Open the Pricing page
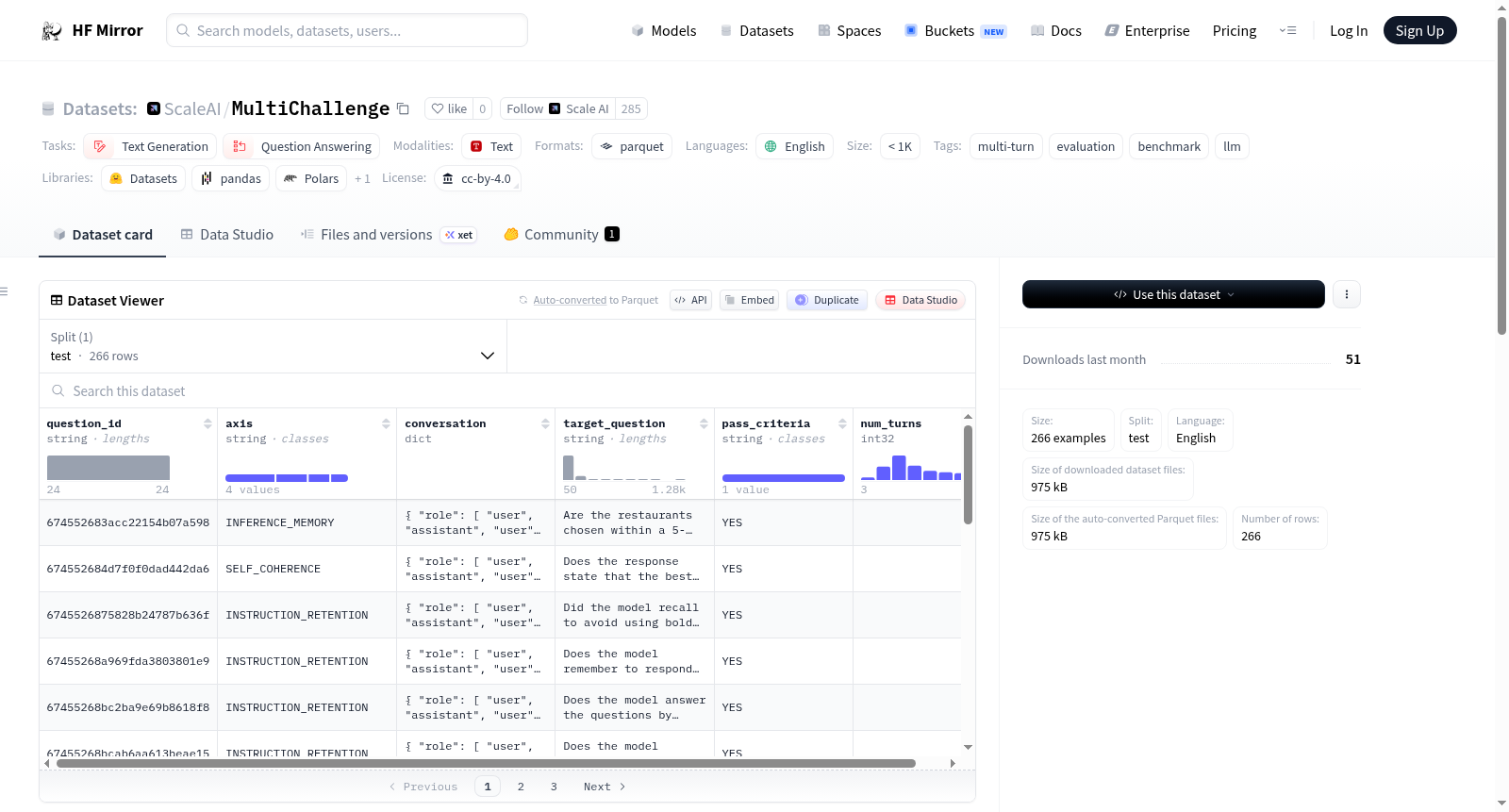 (x=1235, y=31)
